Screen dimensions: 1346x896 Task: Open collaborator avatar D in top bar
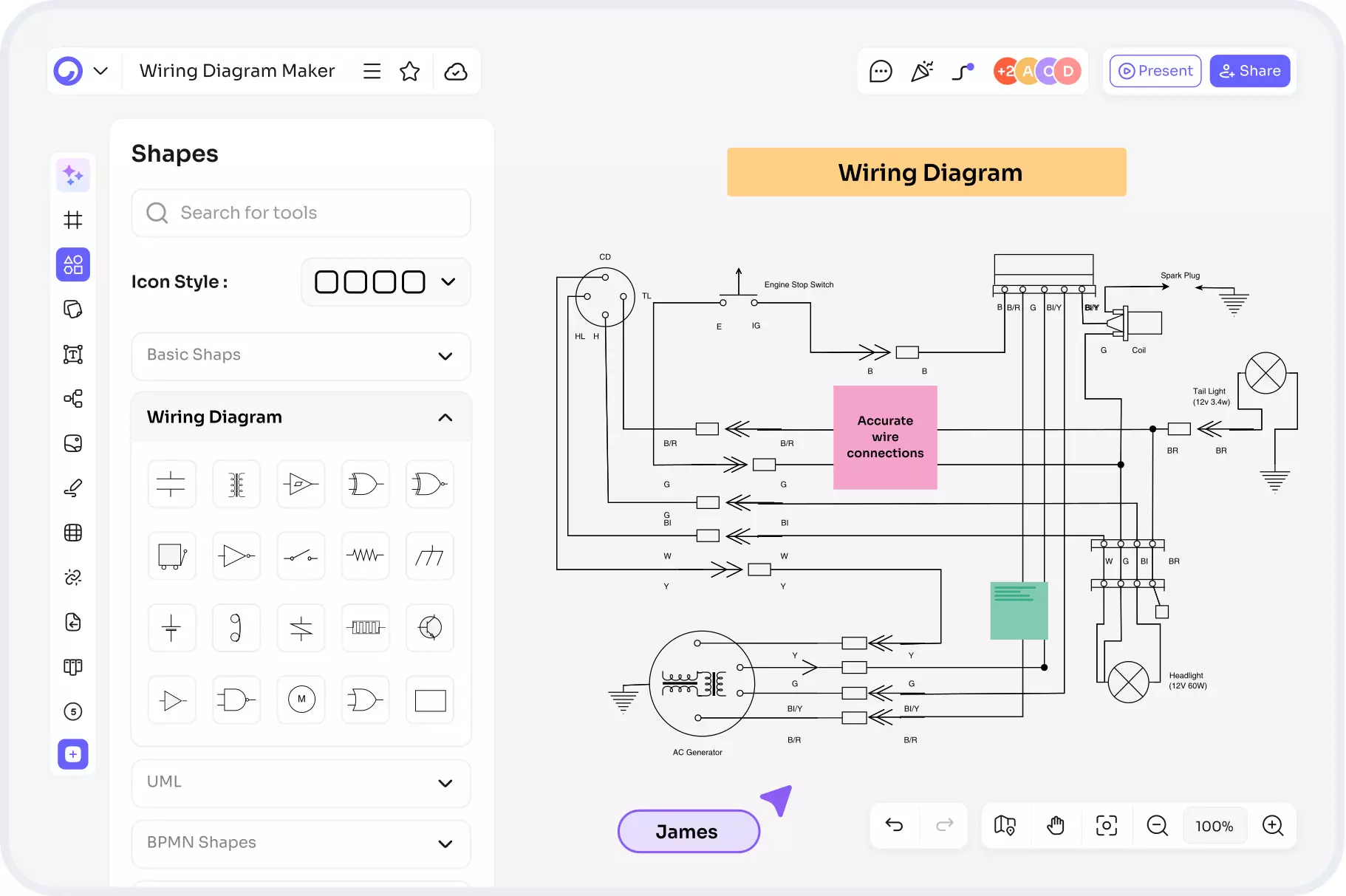tap(1067, 71)
